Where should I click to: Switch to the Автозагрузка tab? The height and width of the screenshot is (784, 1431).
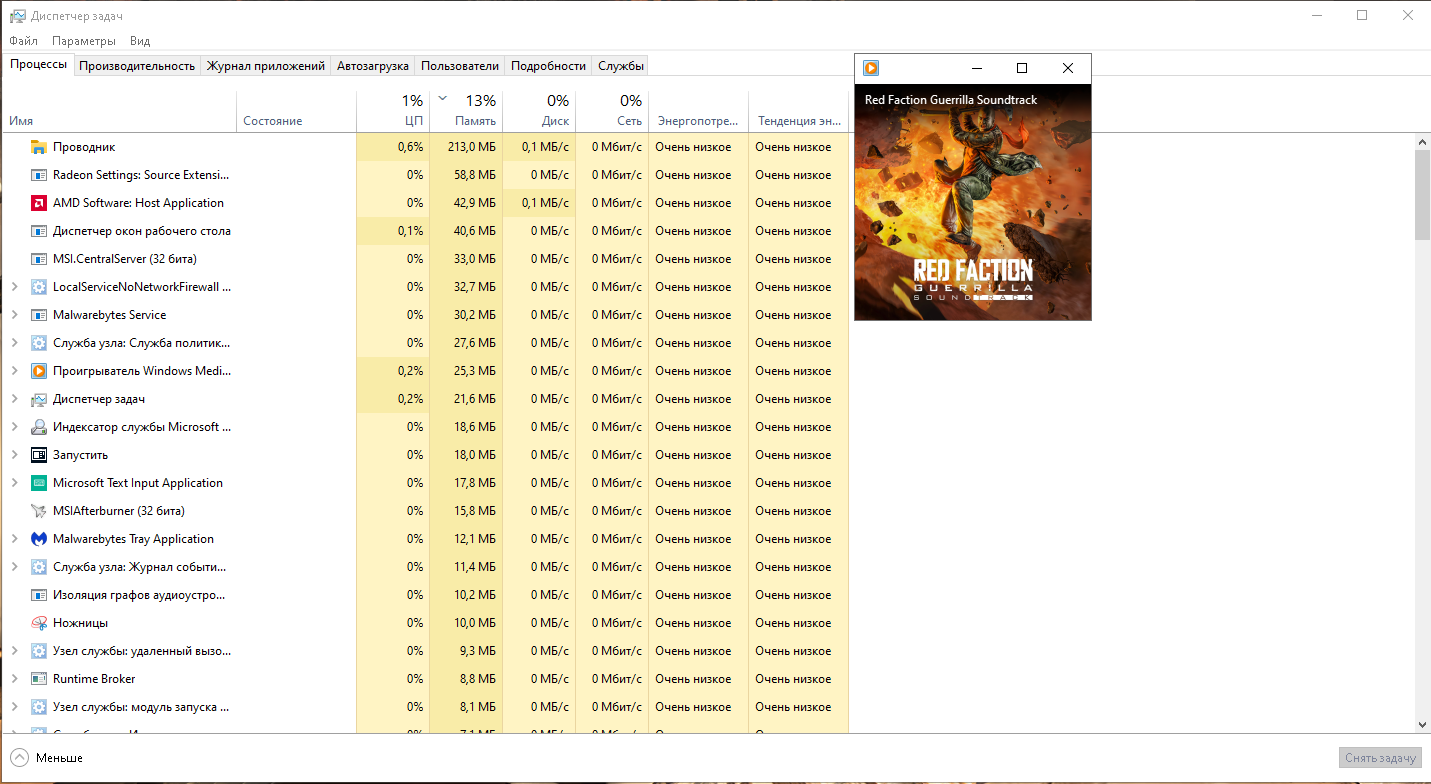373,66
